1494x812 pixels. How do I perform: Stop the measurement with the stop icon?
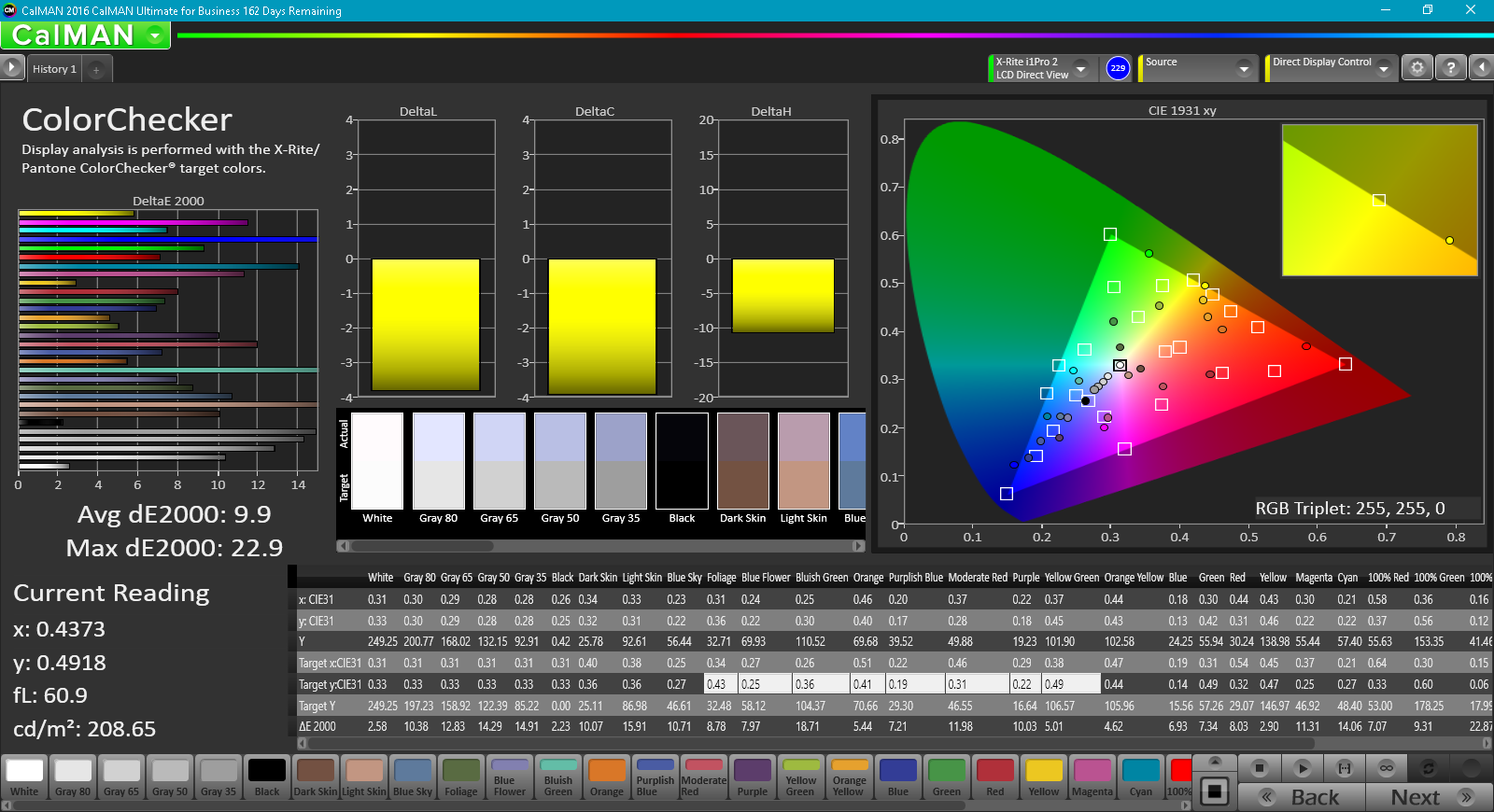(x=1260, y=768)
